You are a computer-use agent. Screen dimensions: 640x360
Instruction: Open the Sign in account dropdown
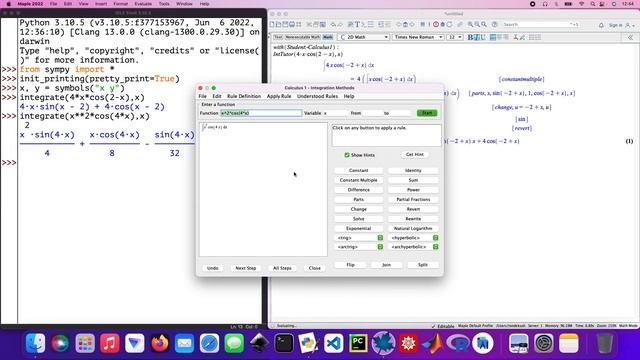coord(622,25)
